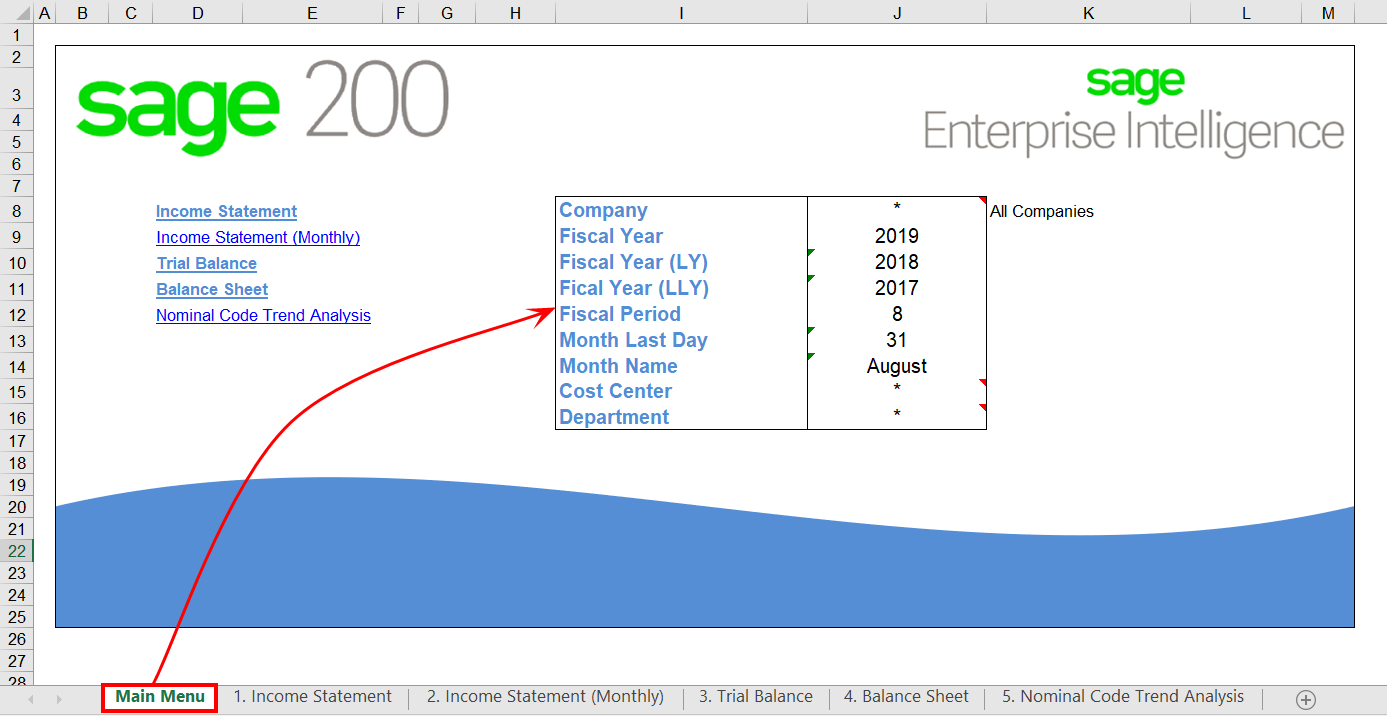Open the Balance Sheet hyperlink
This screenshot has height=716, width=1387.
(212, 290)
